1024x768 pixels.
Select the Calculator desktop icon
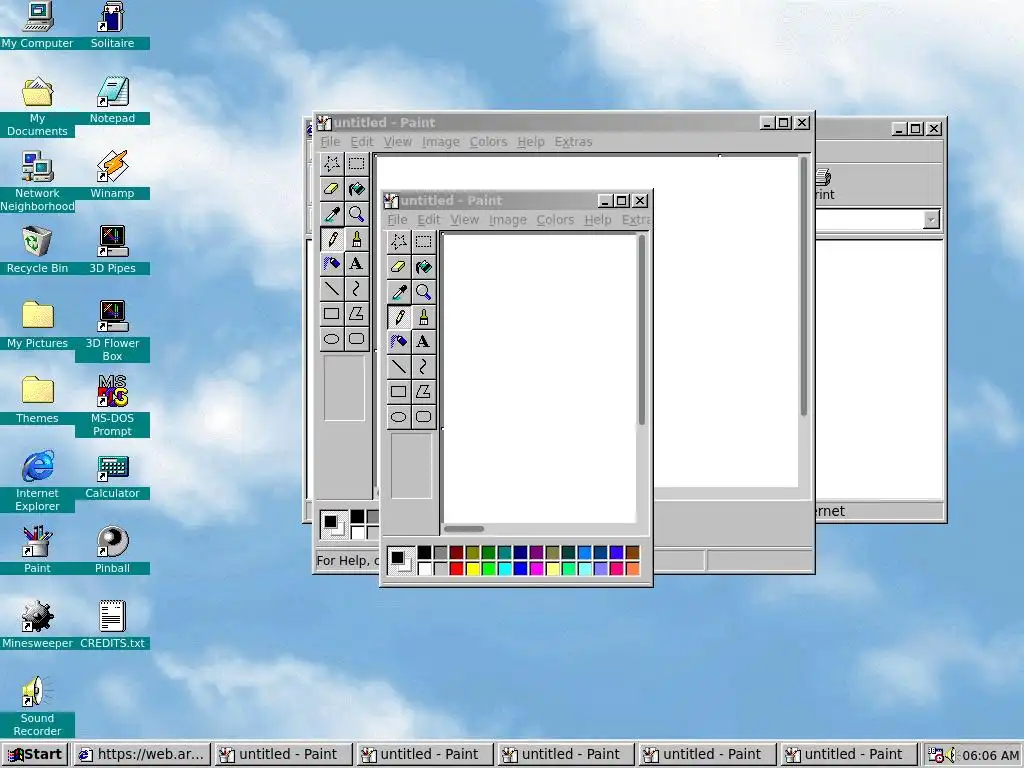coord(112,475)
